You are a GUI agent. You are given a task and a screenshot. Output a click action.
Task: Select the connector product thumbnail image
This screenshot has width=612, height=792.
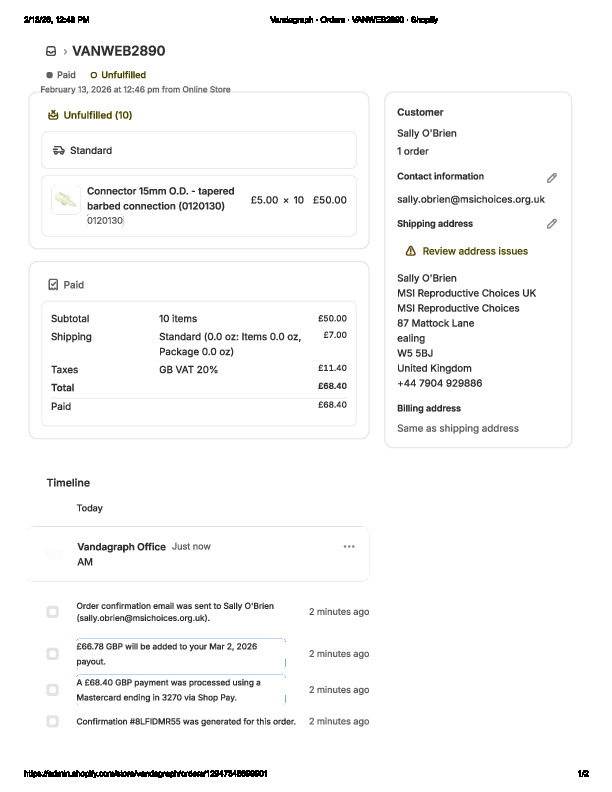[x=66, y=199]
